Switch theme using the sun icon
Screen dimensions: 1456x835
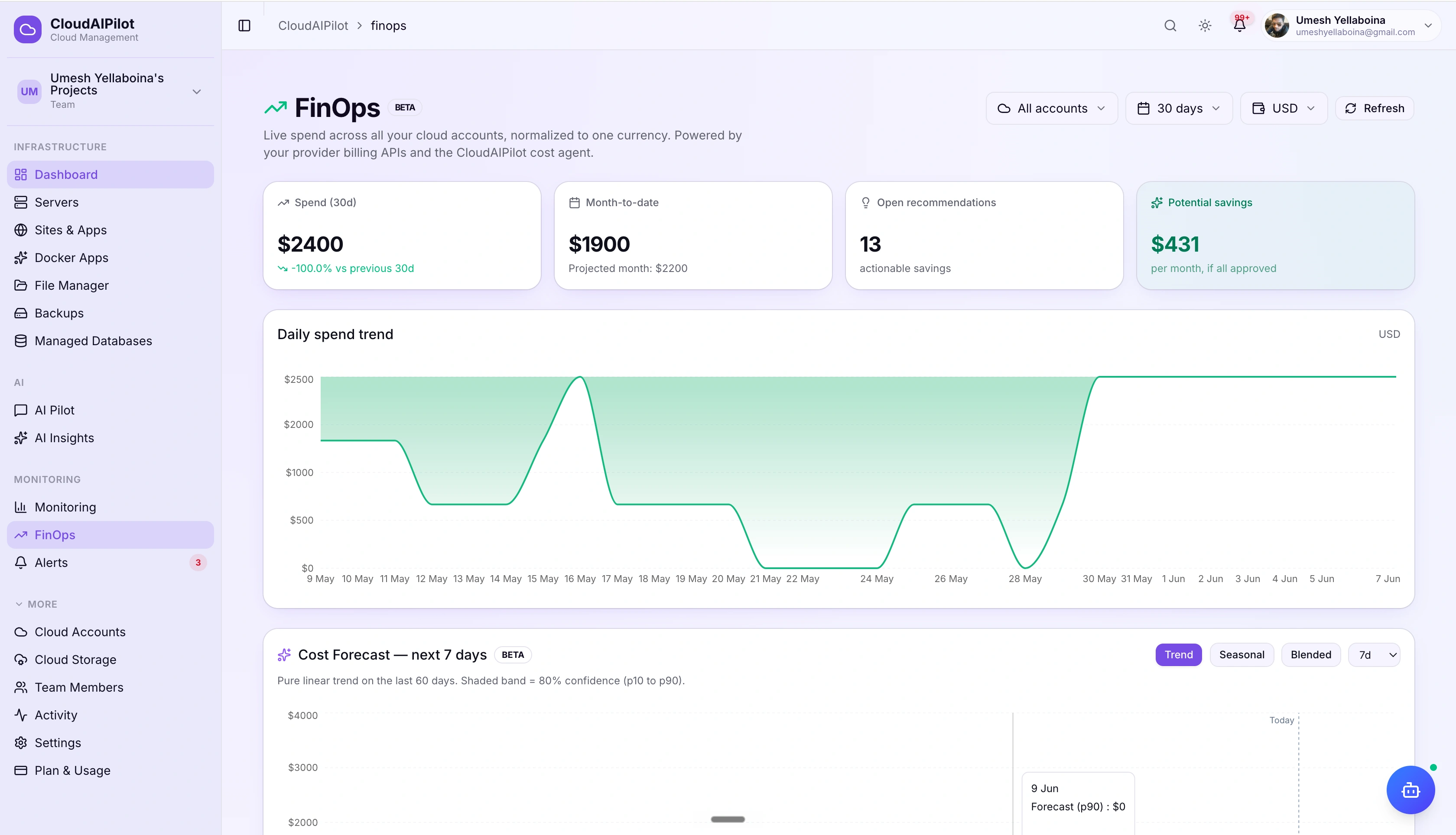pos(1205,26)
